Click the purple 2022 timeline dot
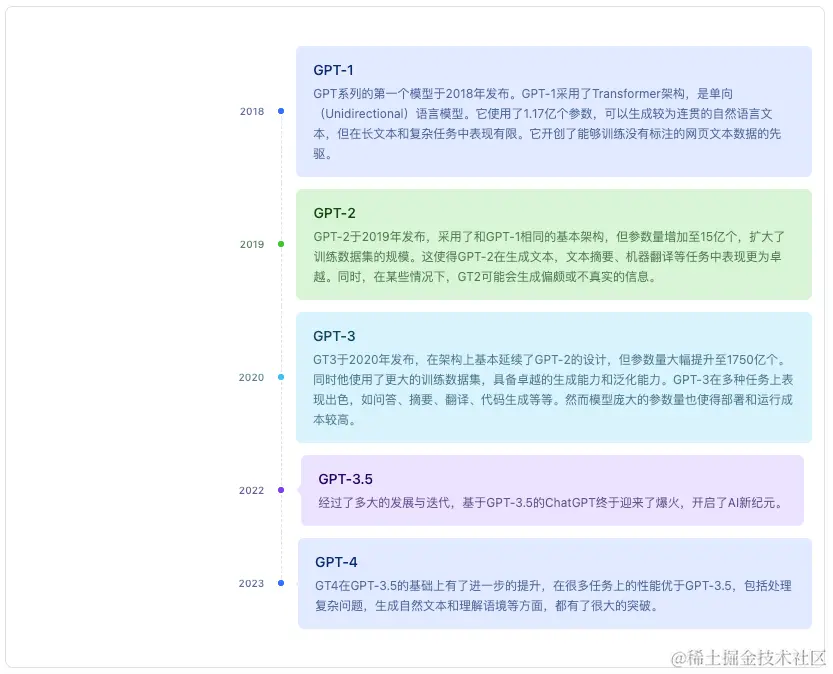833x674 pixels. (281, 490)
